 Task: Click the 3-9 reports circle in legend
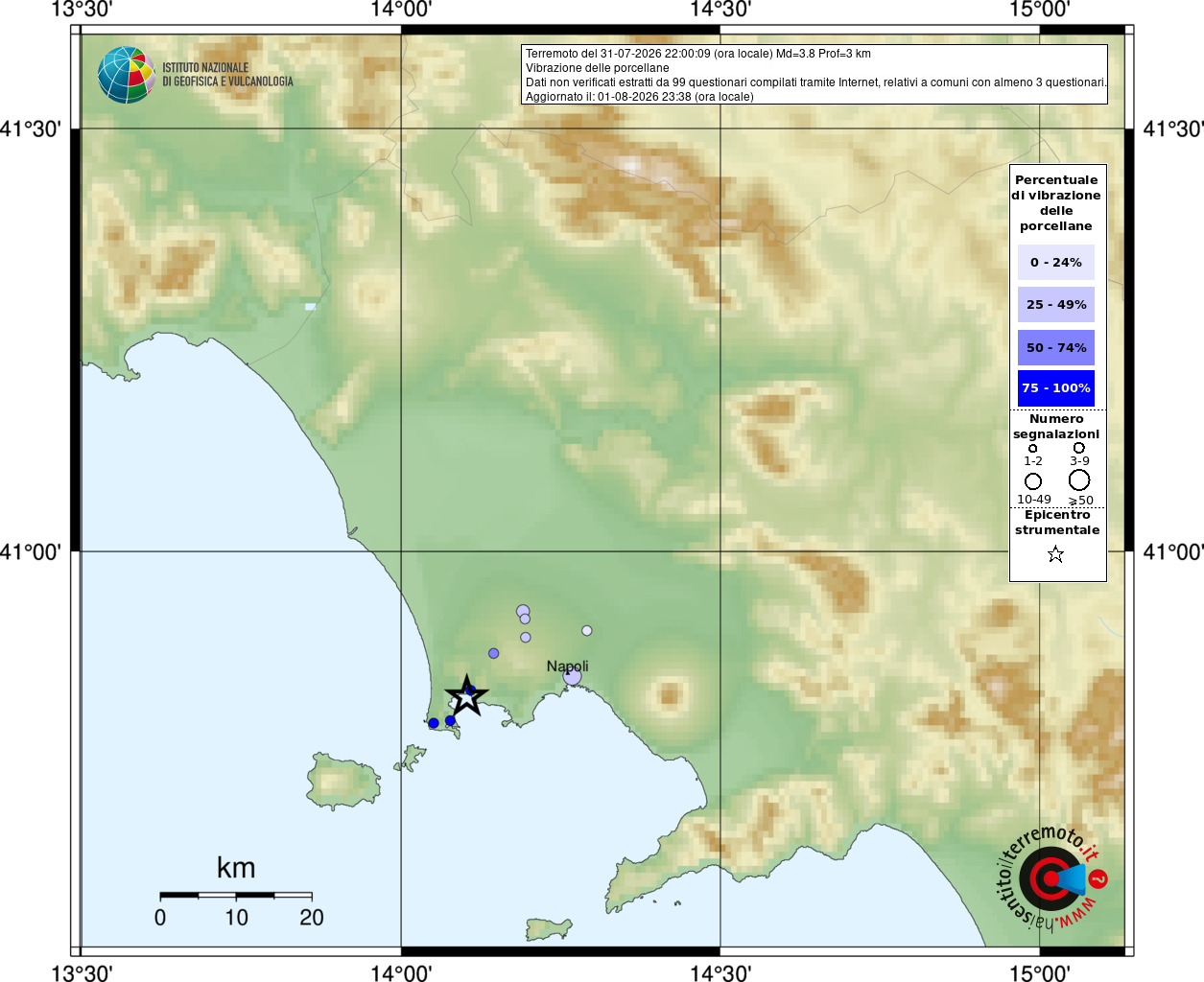[1079, 448]
